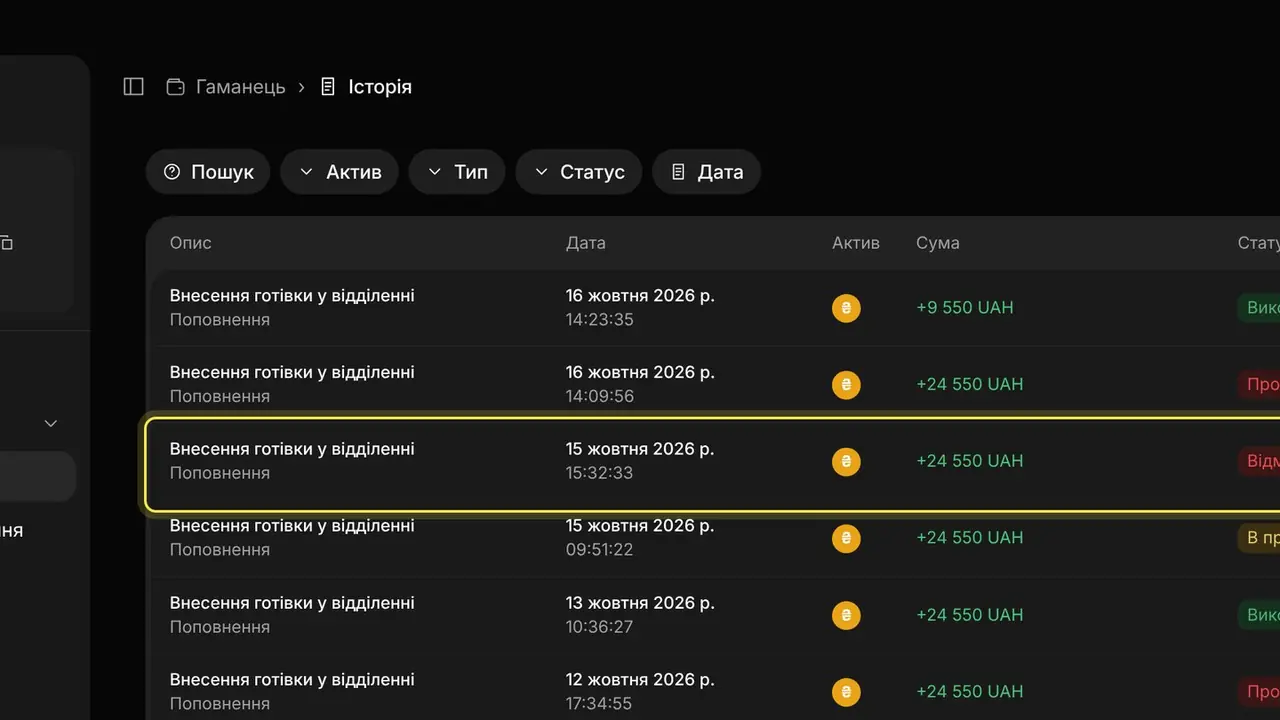Expand the Актив filter dropdown
The image size is (1280, 720).
tap(339, 172)
